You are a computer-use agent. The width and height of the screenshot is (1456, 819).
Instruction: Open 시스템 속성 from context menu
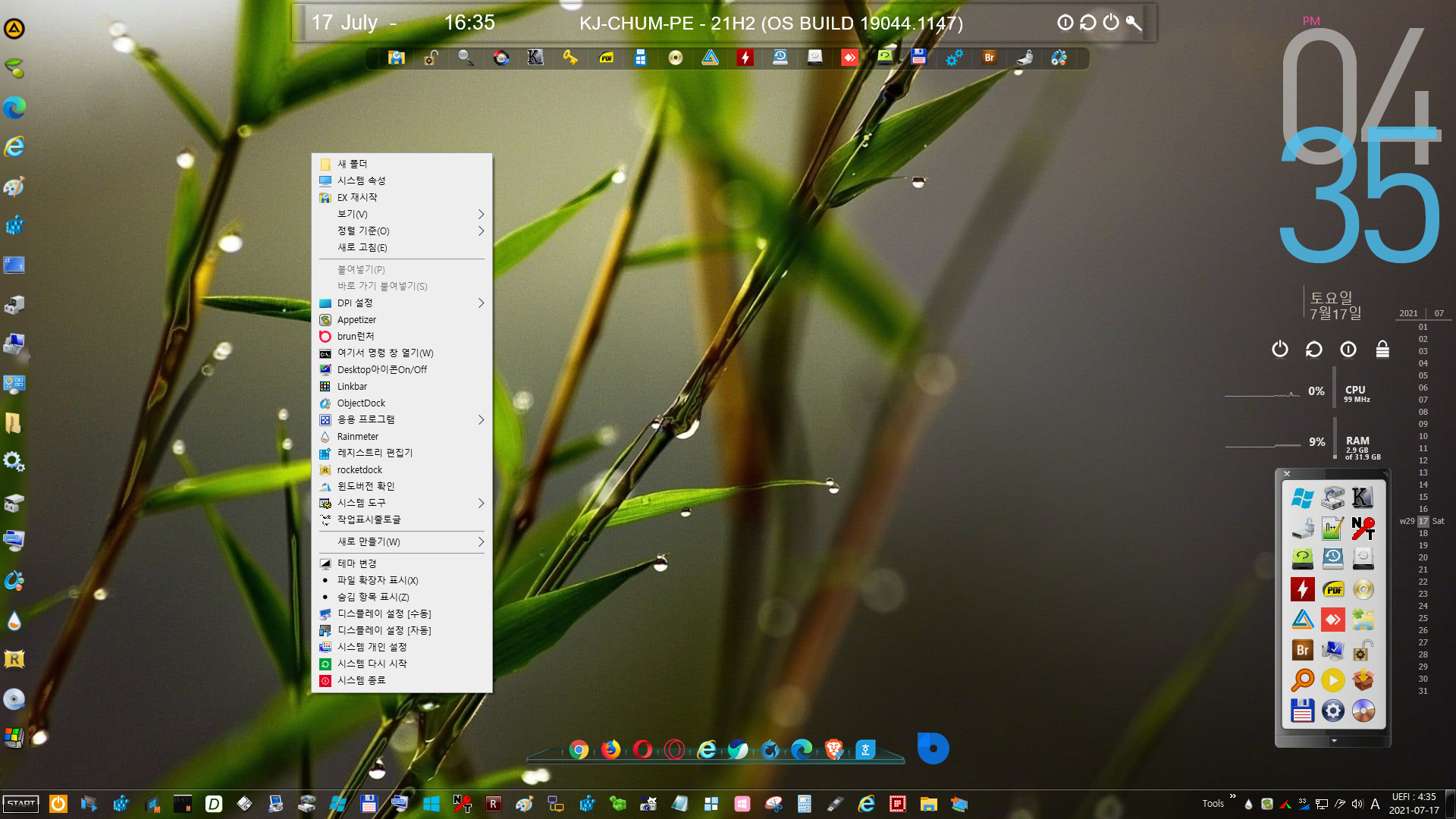click(x=402, y=180)
